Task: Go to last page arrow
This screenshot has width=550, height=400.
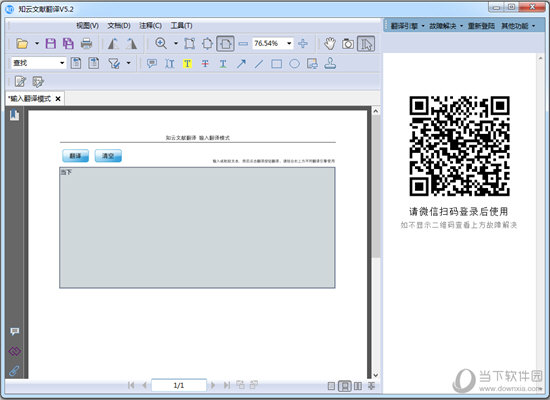Action: (x=227, y=385)
